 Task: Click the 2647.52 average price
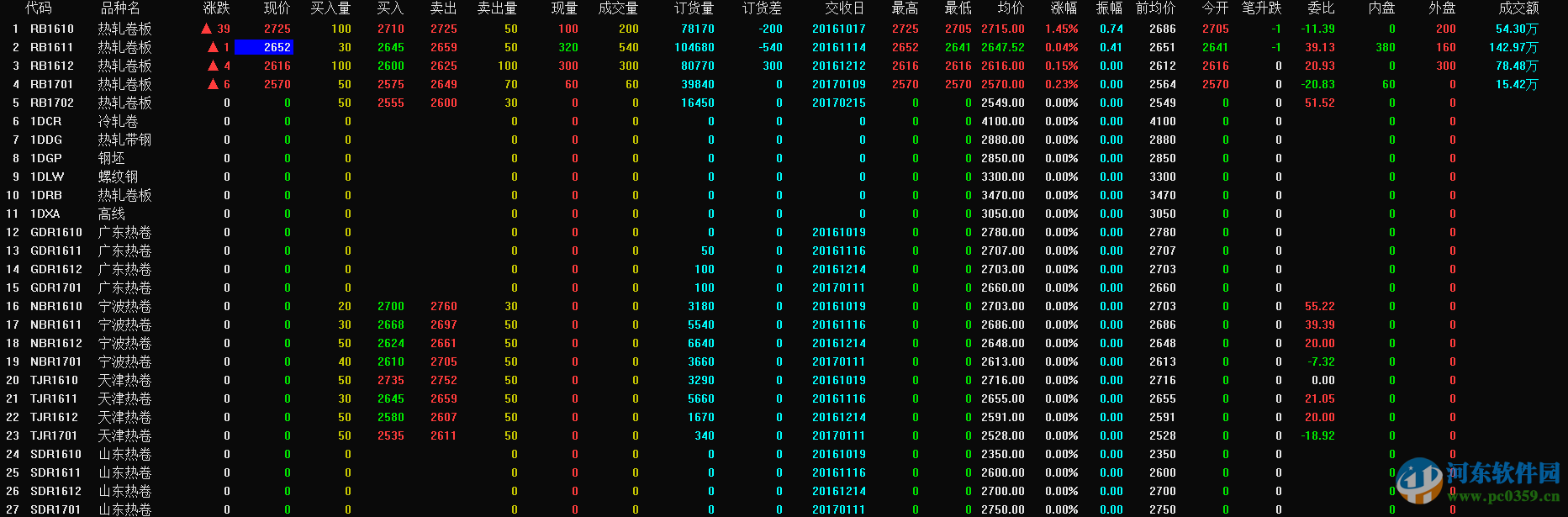1003,47
